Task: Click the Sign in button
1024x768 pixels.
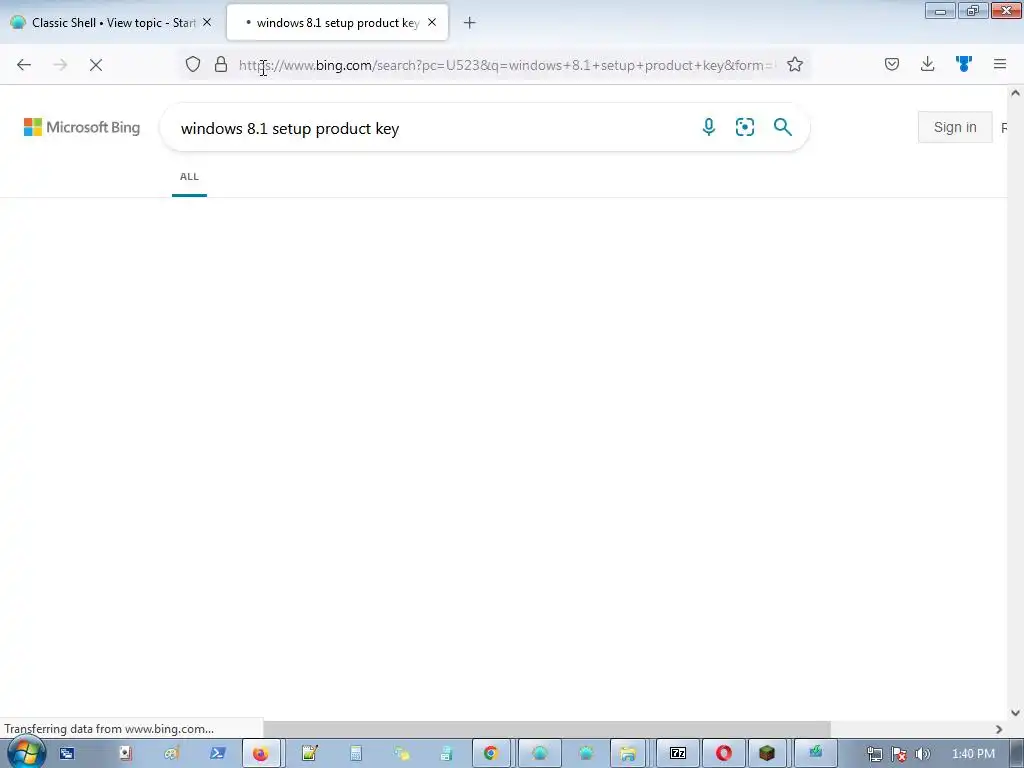Action: (955, 127)
